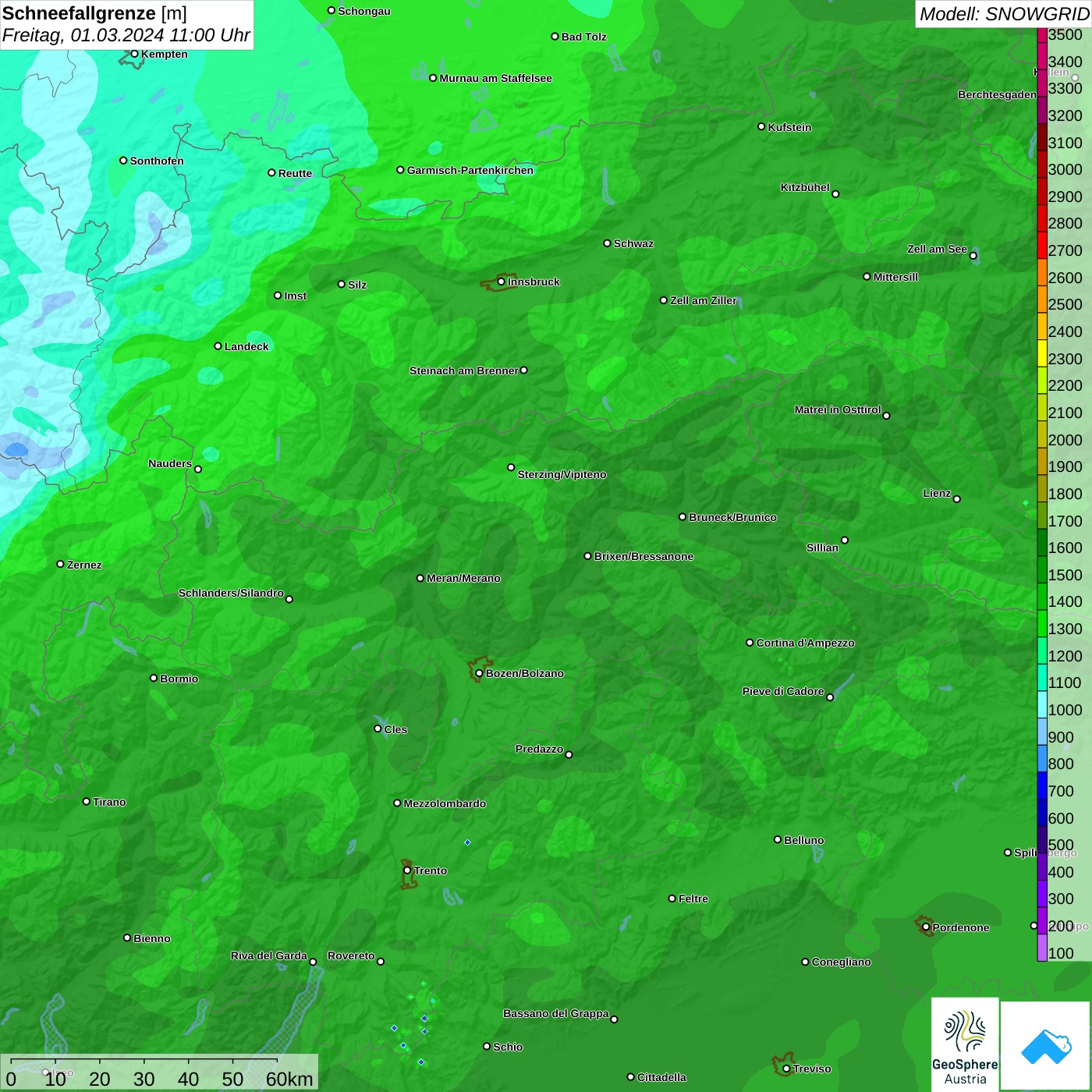Click the Schongau label

coord(364,11)
